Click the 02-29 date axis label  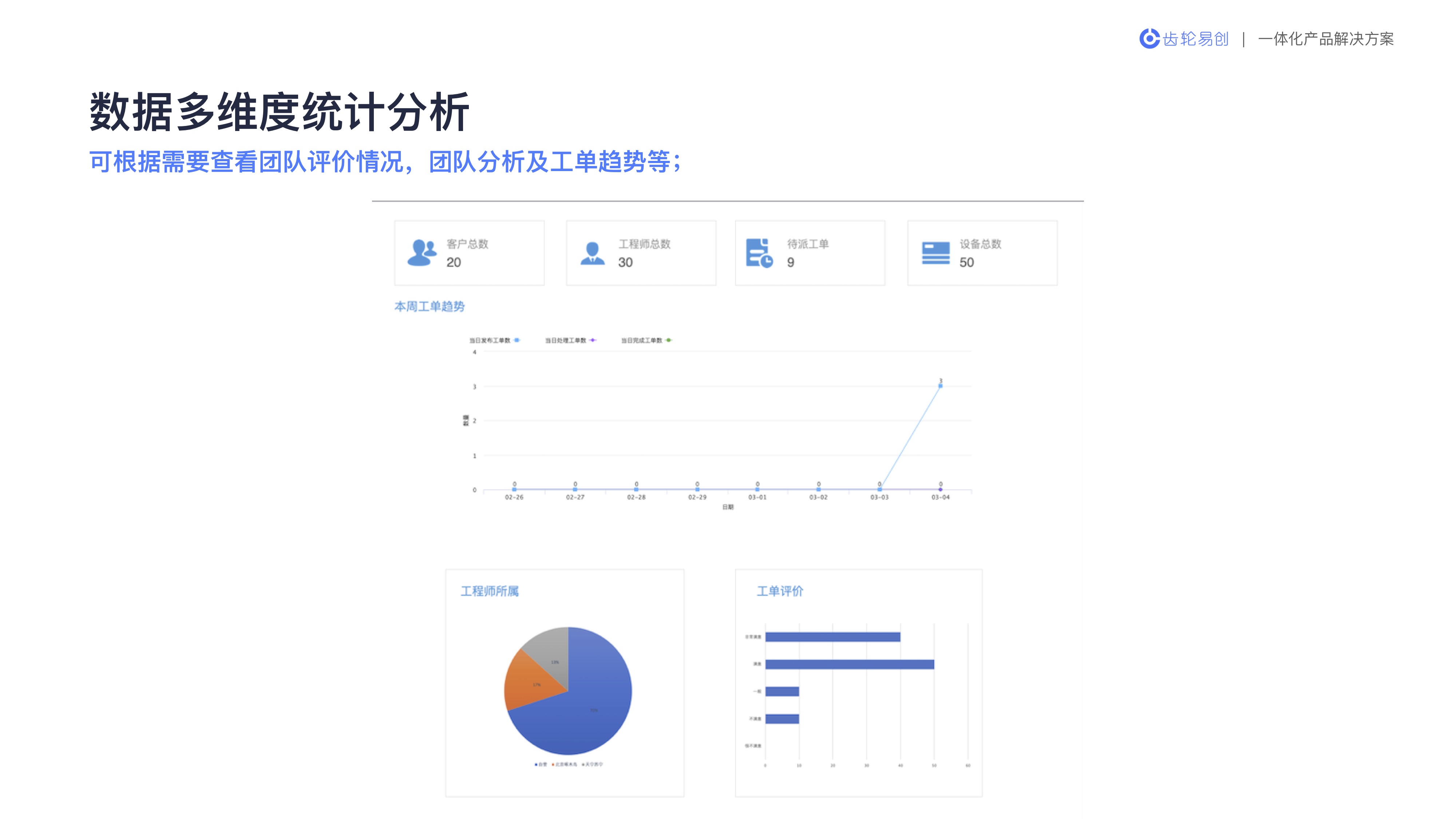coord(697,497)
